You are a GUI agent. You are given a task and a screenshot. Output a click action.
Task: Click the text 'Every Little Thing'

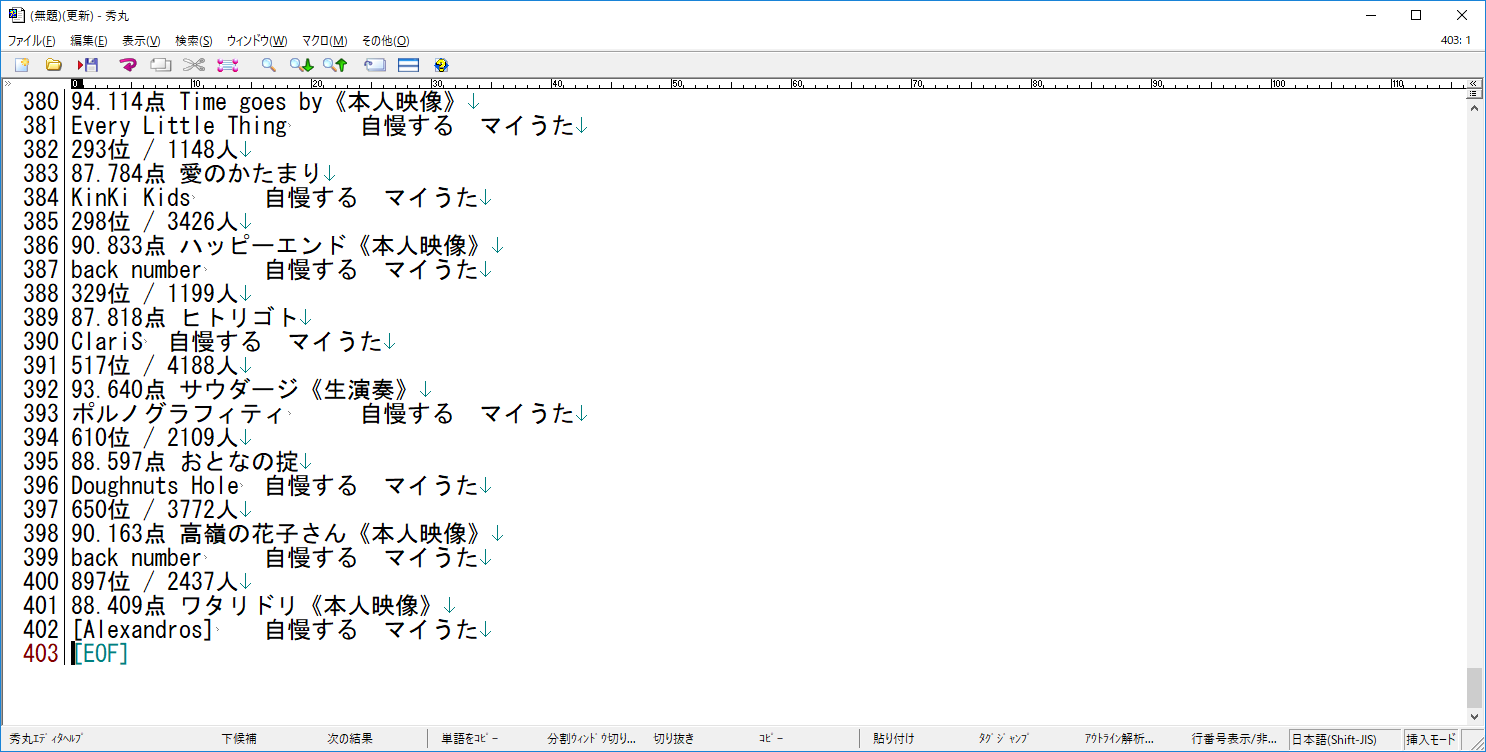tap(178, 126)
